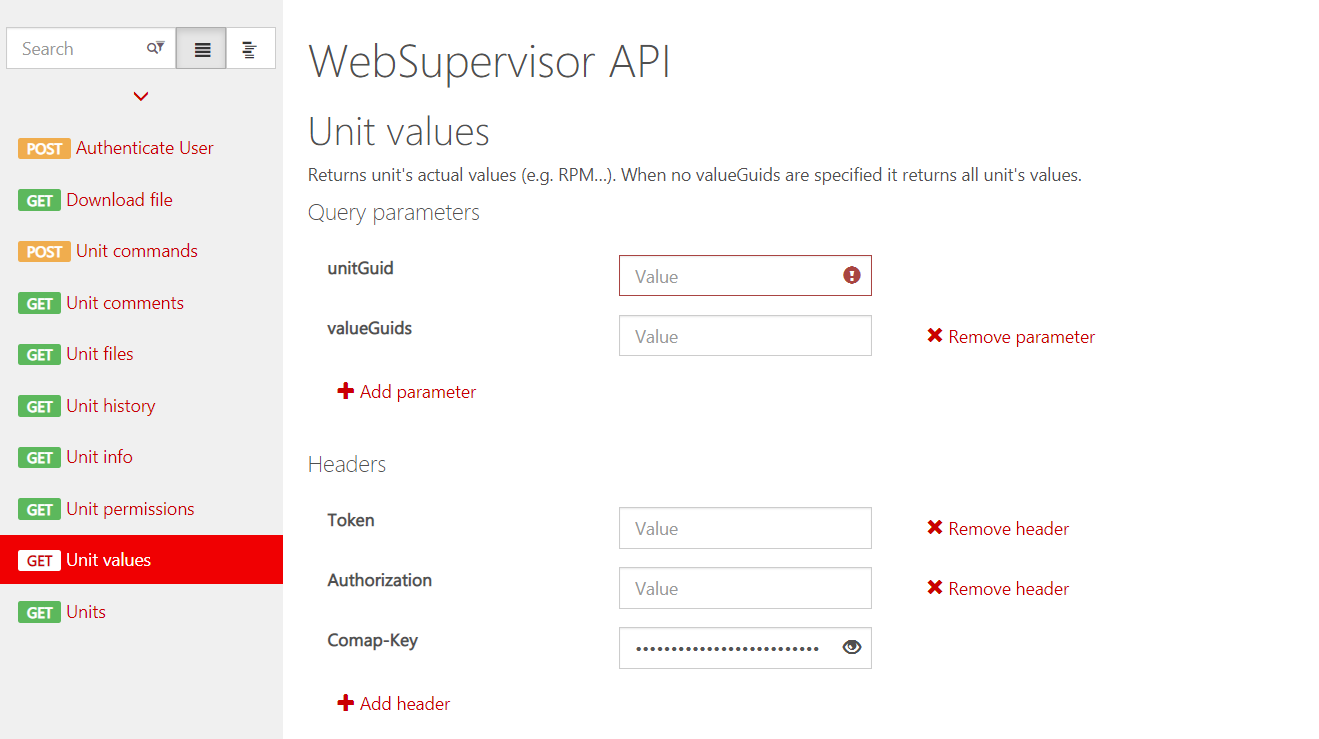
Task: Click the Authorization header label
Action: 380,580
